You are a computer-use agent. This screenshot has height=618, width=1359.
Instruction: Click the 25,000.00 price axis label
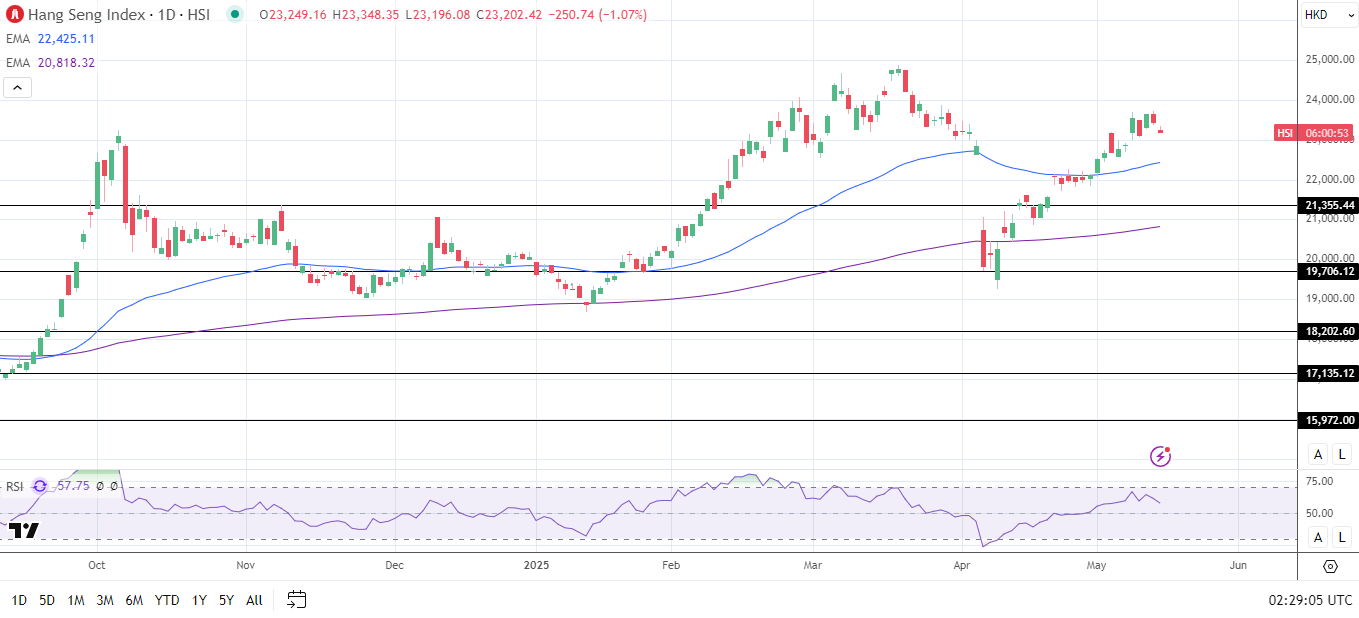pos(1330,59)
